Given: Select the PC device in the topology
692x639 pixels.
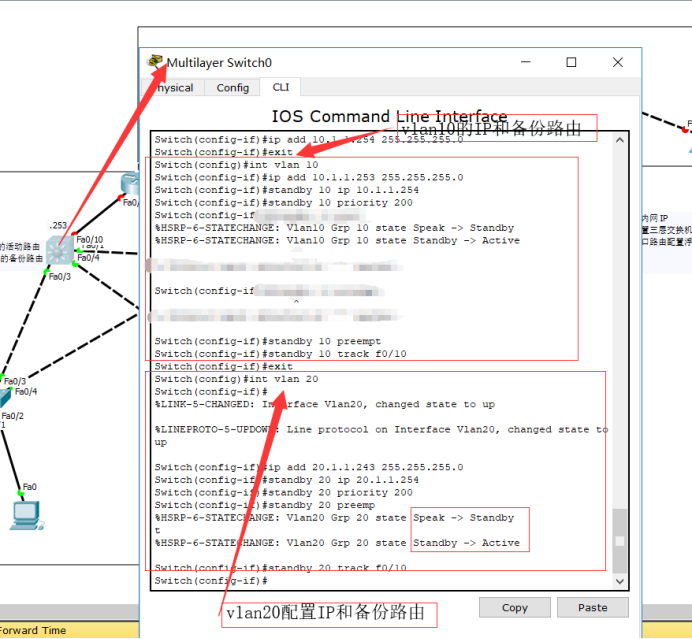Looking at the screenshot, I should [26, 515].
